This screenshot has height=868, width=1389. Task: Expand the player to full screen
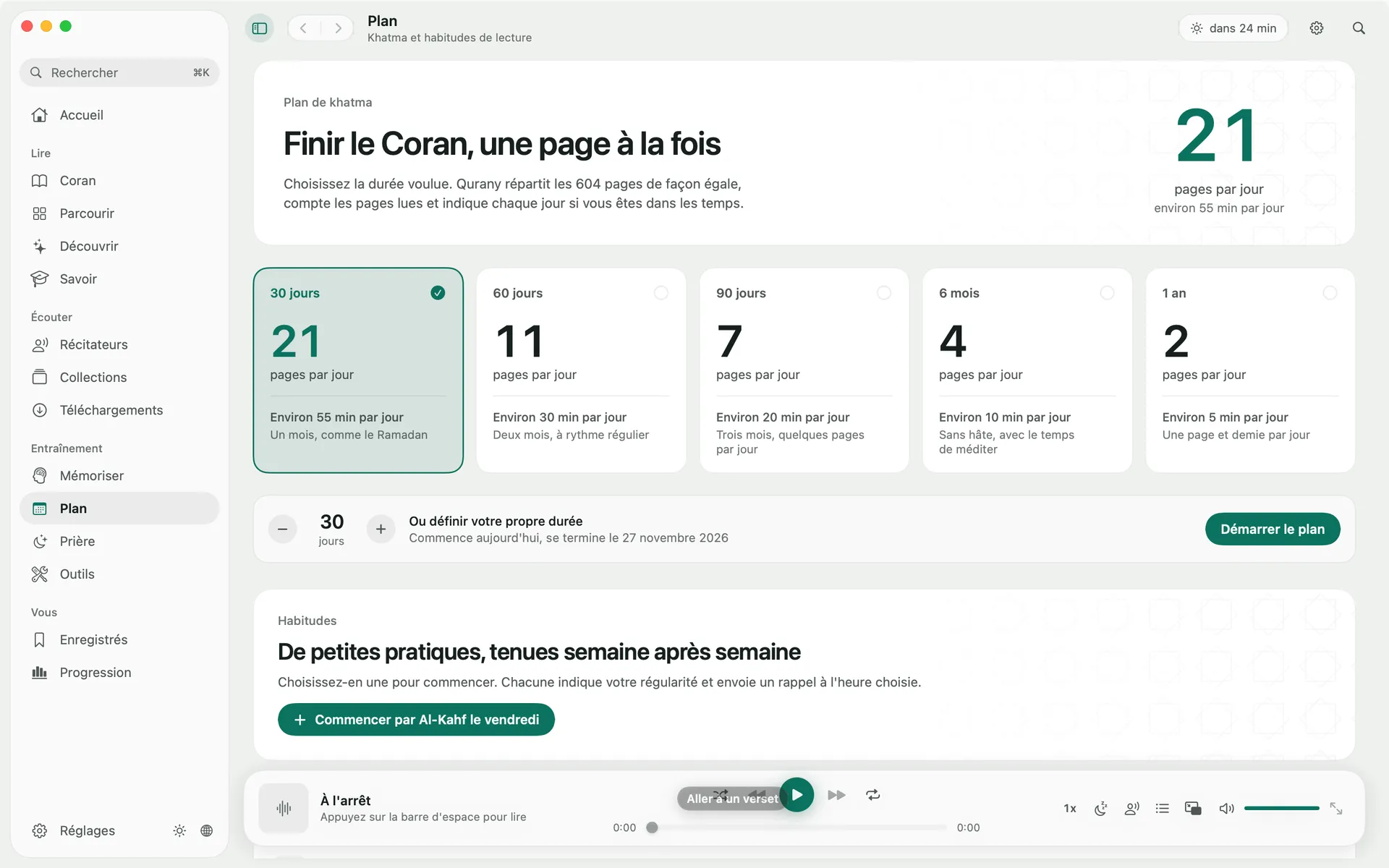point(1336,808)
